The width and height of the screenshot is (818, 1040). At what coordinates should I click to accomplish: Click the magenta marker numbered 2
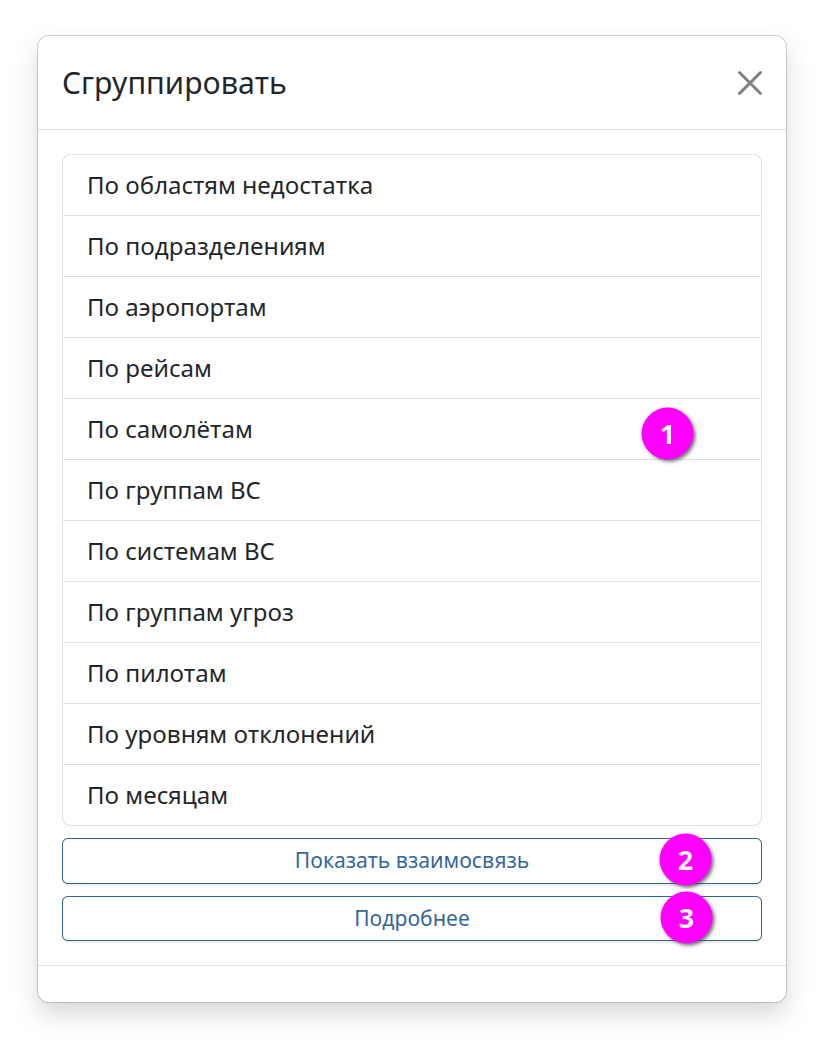[x=685, y=861]
